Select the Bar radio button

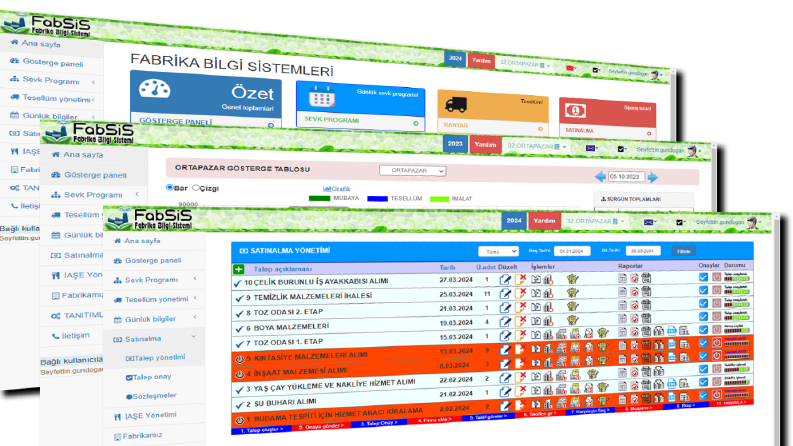tap(169, 187)
